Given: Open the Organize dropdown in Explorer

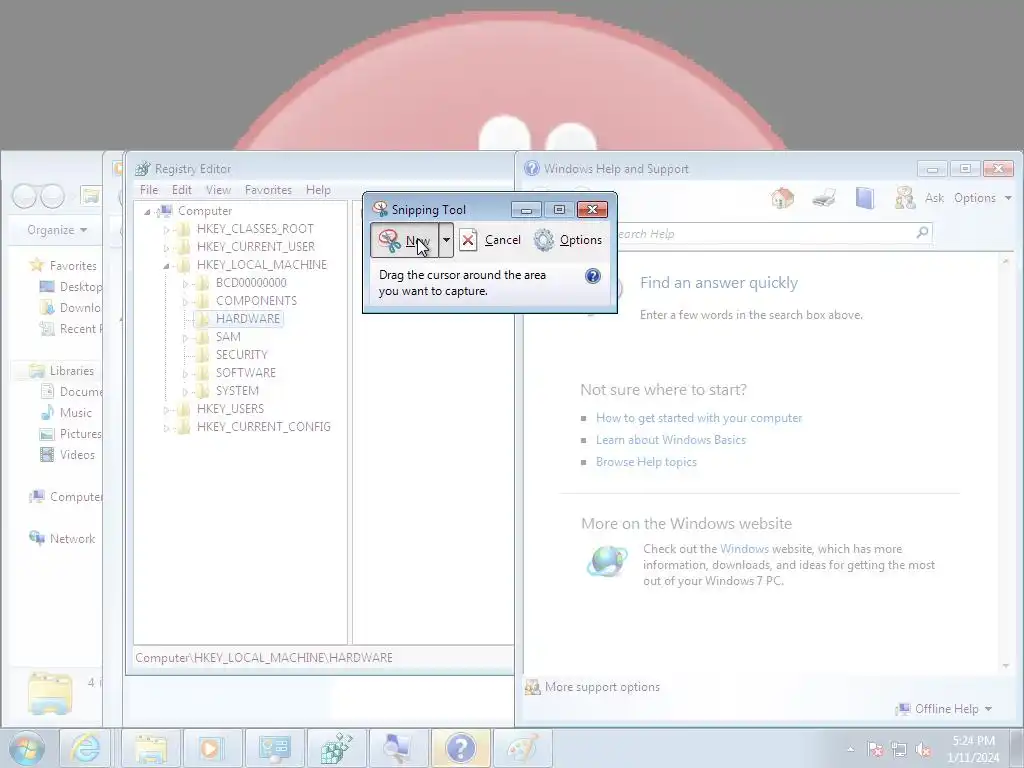Looking at the screenshot, I should [57, 230].
